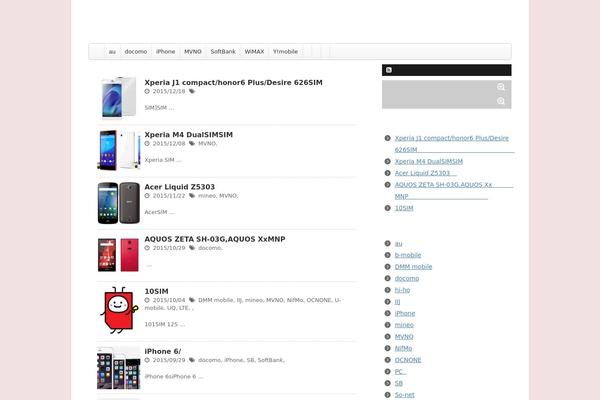Open the Acer Liquid Z5303 article title
The height and width of the screenshot is (400, 600).
[179, 187]
